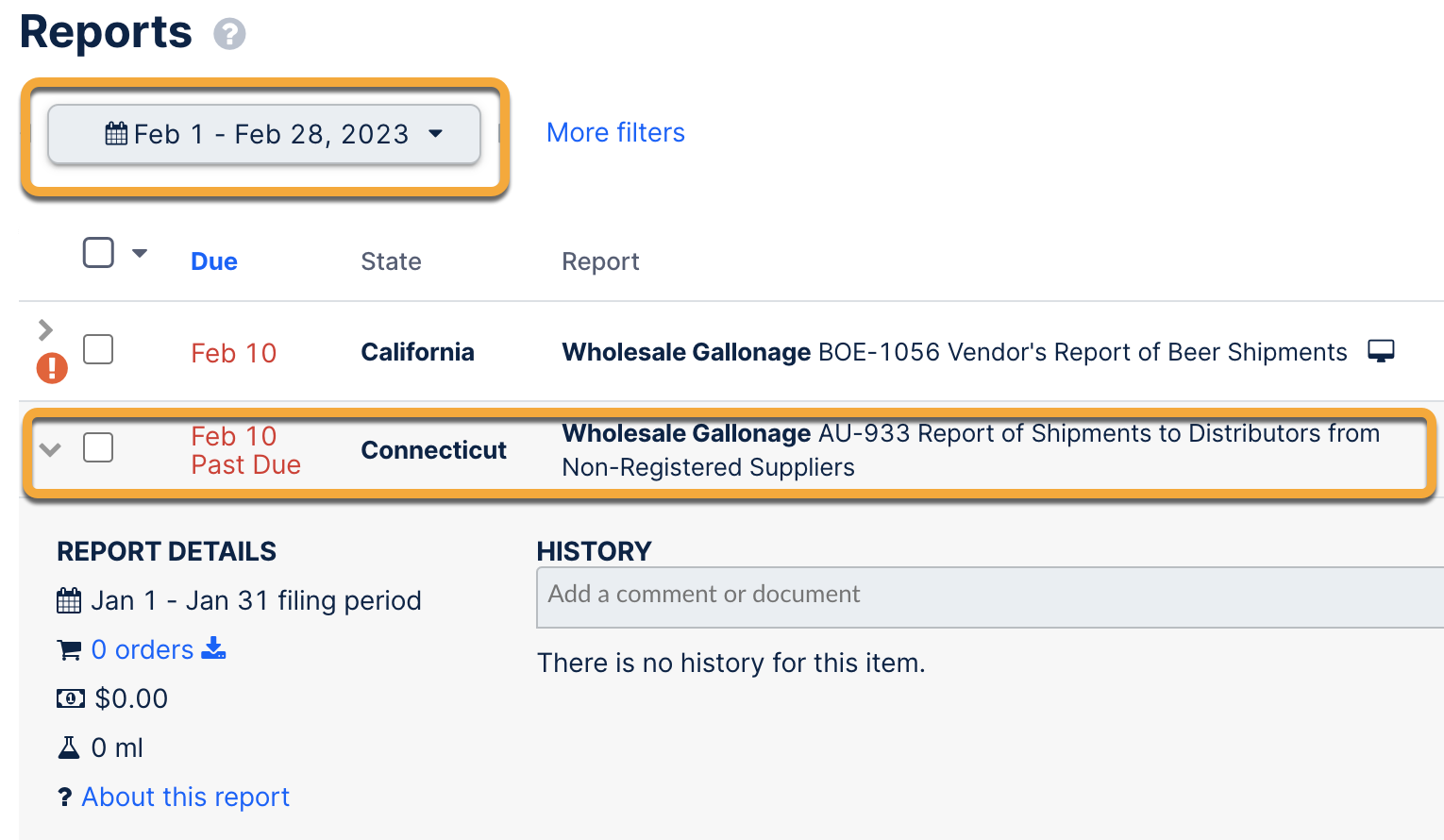Viewport: 1444px width, 840px height.
Task: Expand the California report row
Action: (x=45, y=329)
